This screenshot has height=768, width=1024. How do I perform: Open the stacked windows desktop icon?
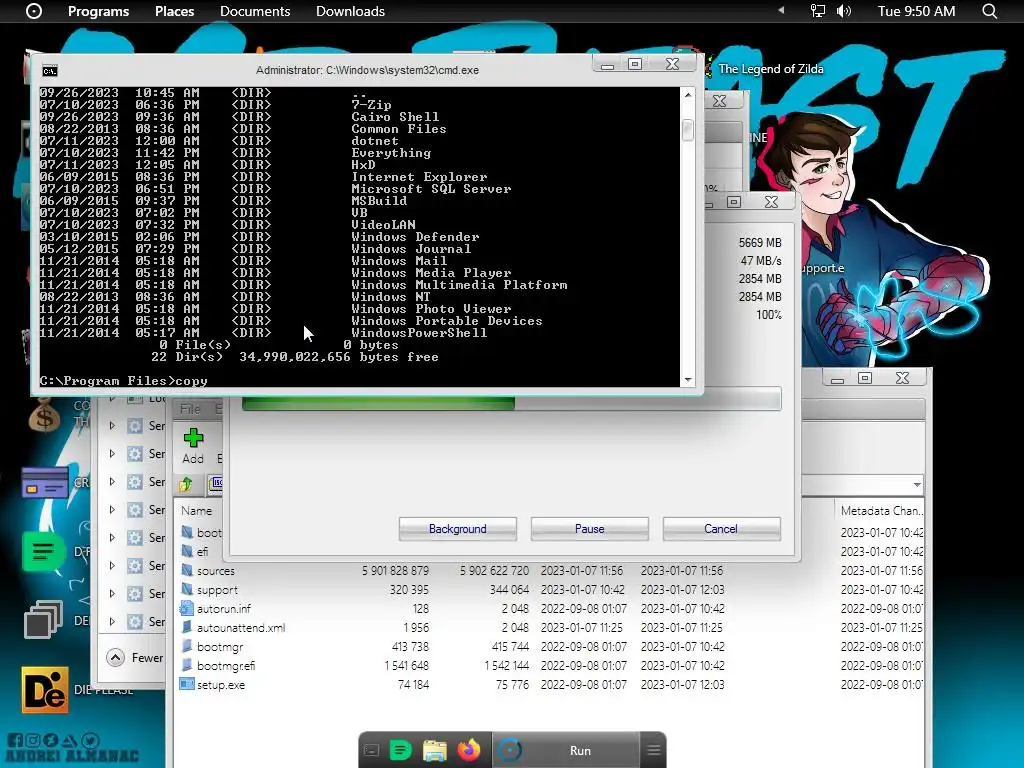click(x=44, y=619)
